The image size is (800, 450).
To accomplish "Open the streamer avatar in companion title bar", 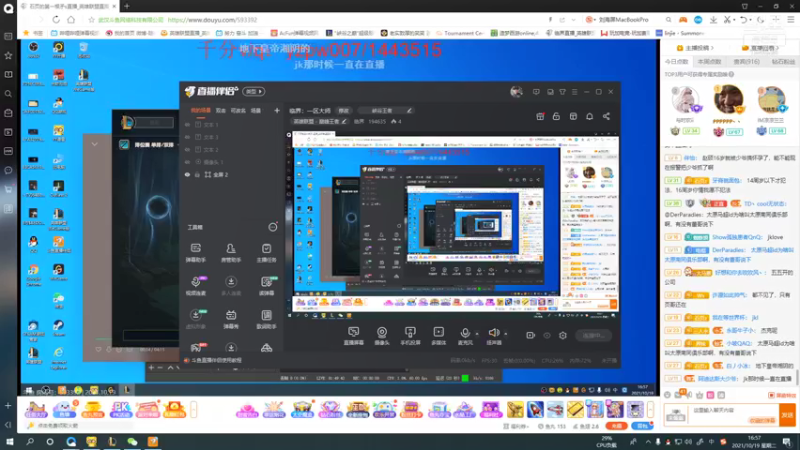I will pyautogui.click(x=516, y=92).
